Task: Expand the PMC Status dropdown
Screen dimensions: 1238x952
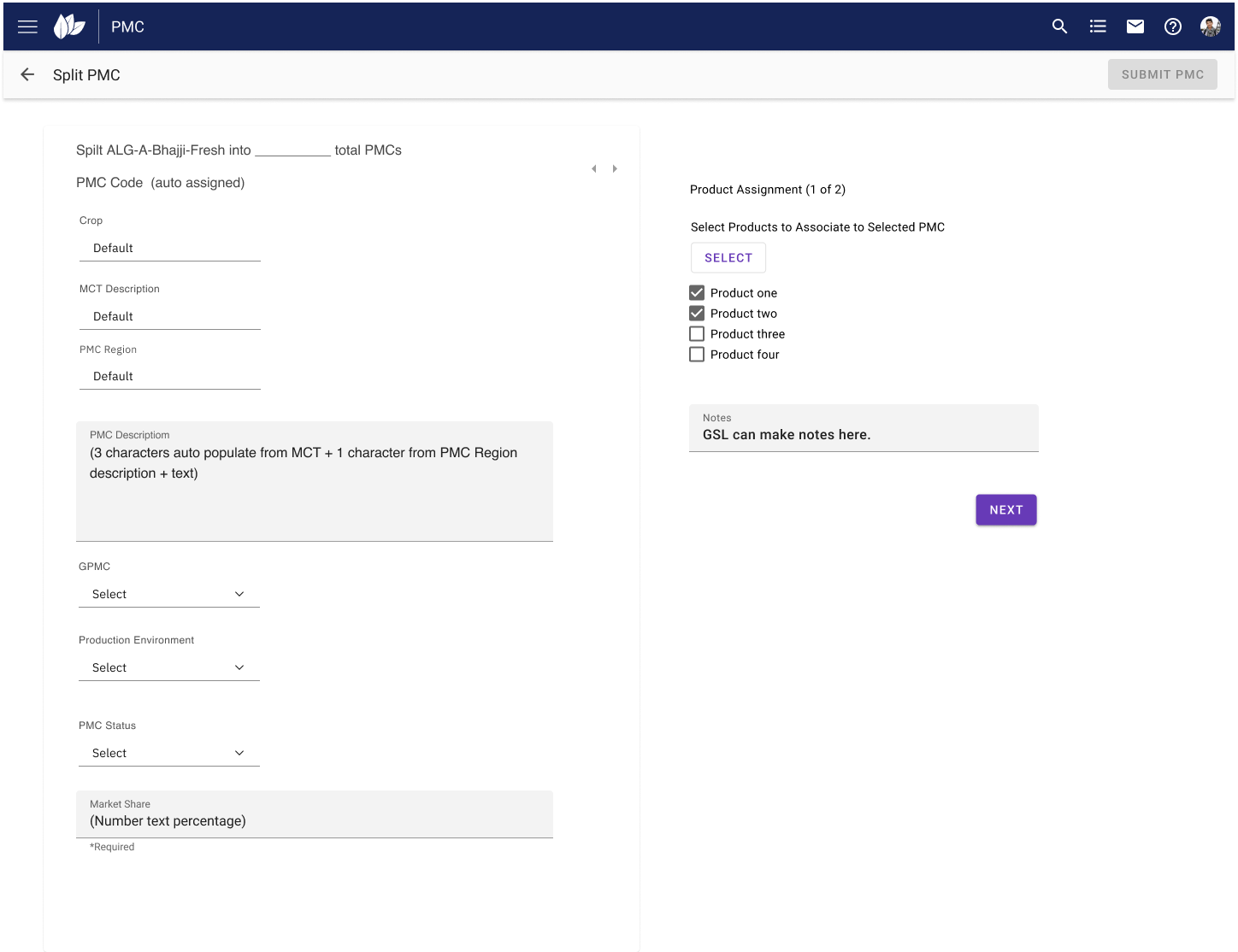Action: click(x=168, y=753)
